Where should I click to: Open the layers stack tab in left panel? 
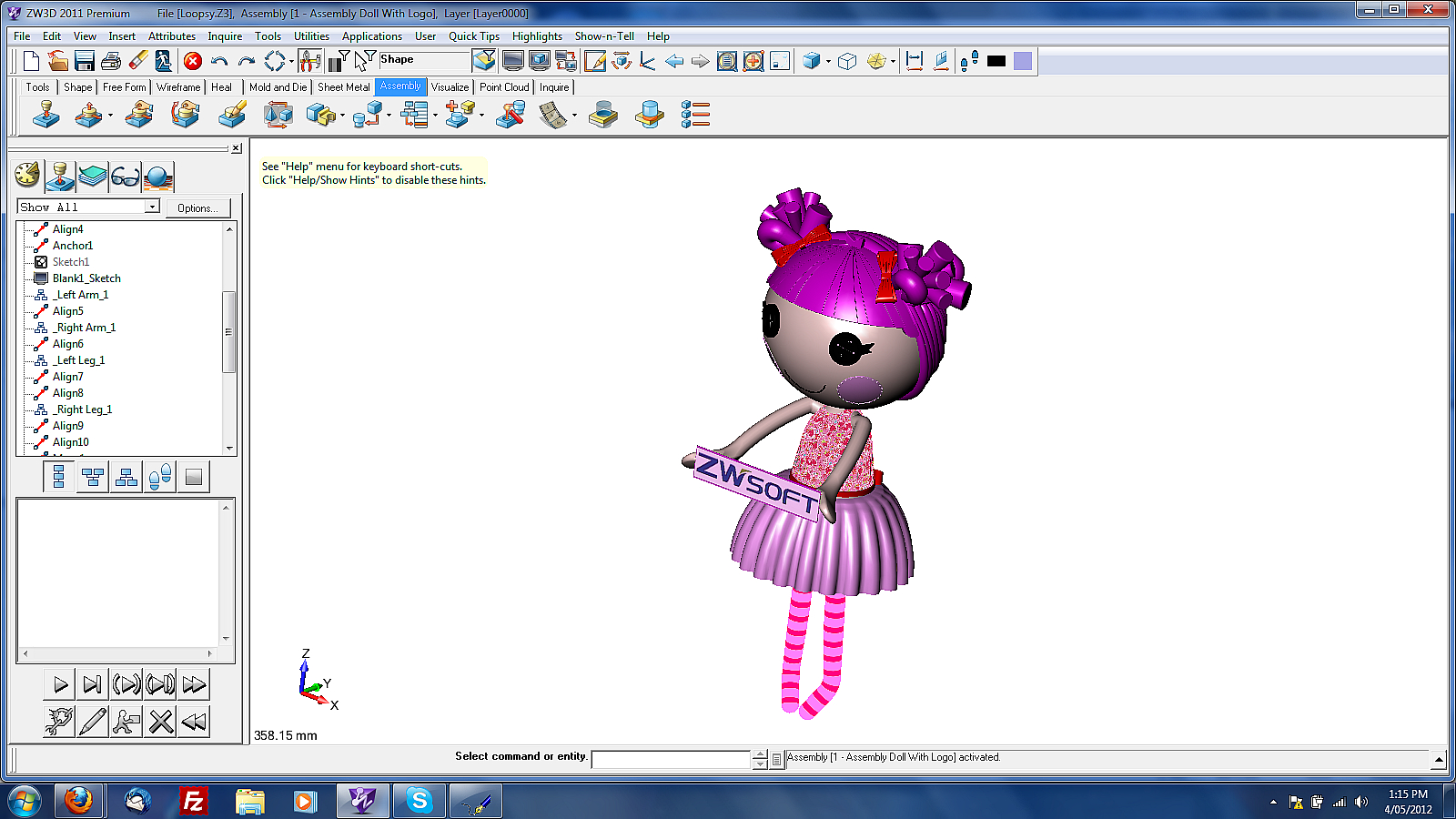93,176
